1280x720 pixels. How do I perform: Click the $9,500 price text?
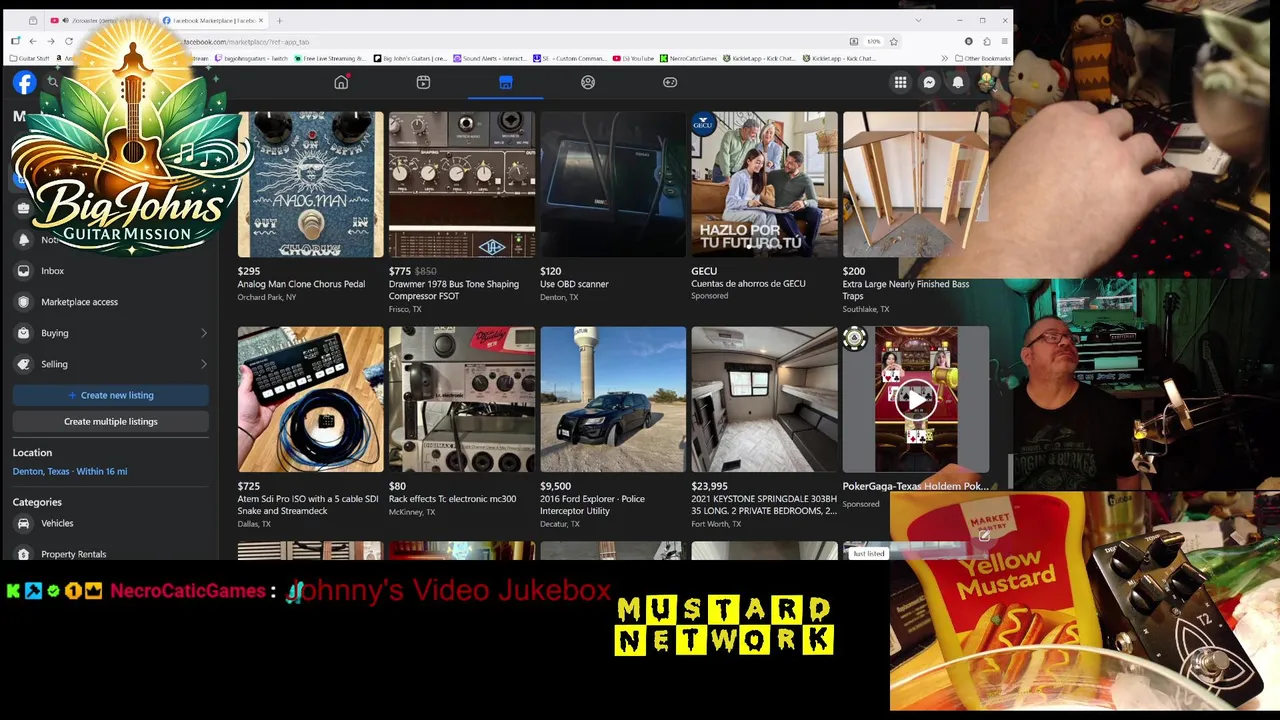click(x=555, y=486)
